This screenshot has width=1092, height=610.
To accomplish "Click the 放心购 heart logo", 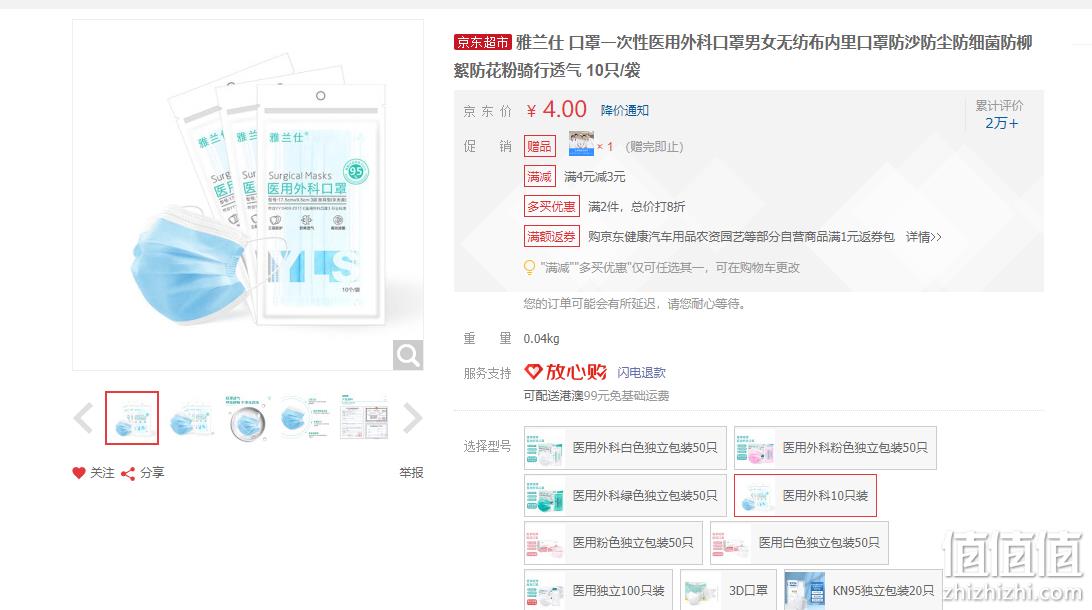I will click(x=565, y=372).
